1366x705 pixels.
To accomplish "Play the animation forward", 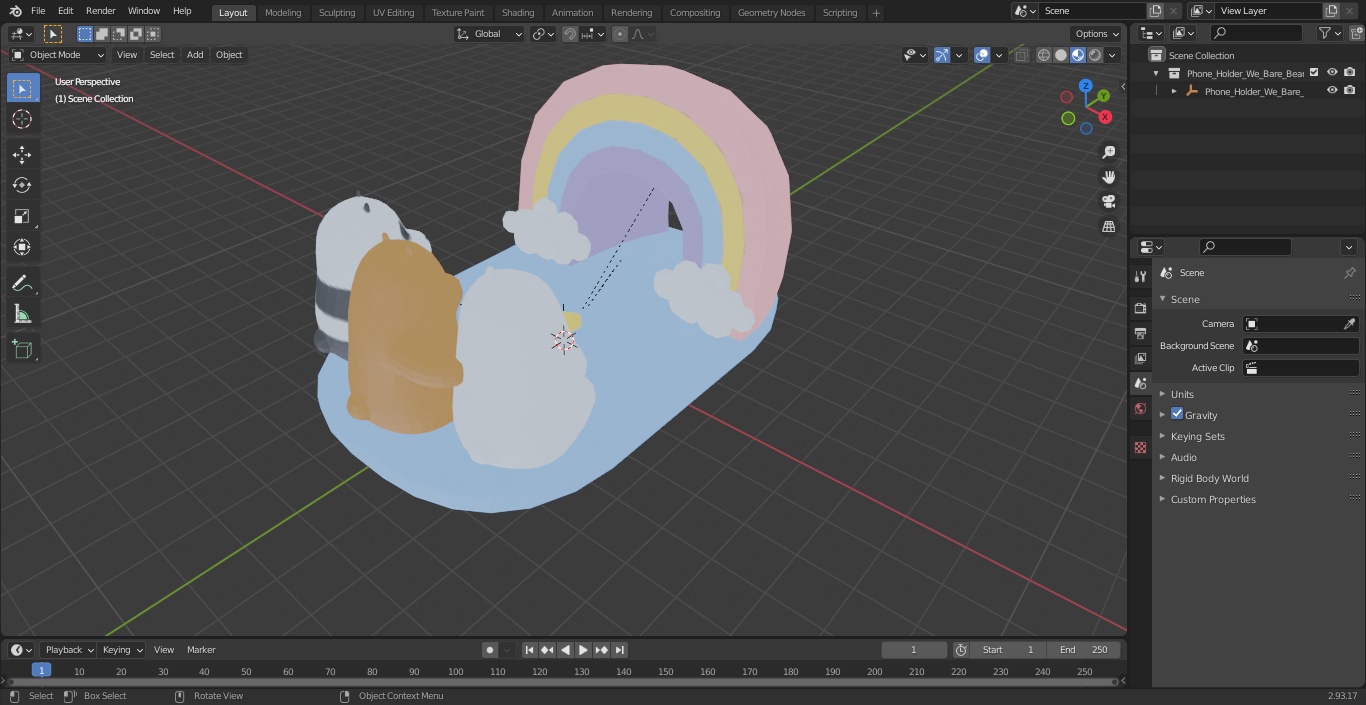I will click(x=583, y=650).
